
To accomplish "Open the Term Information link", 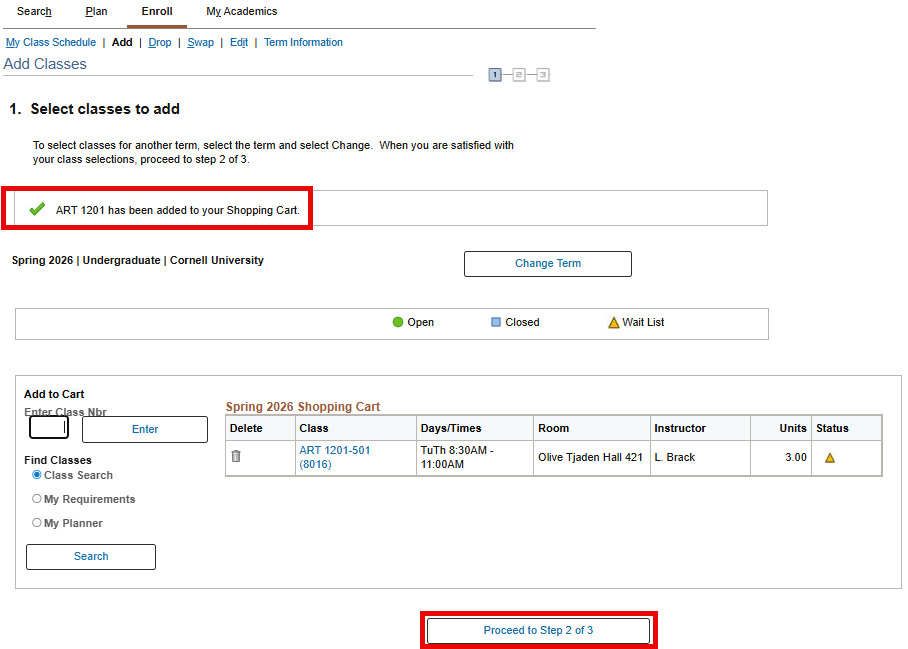I will [x=303, y=42].
